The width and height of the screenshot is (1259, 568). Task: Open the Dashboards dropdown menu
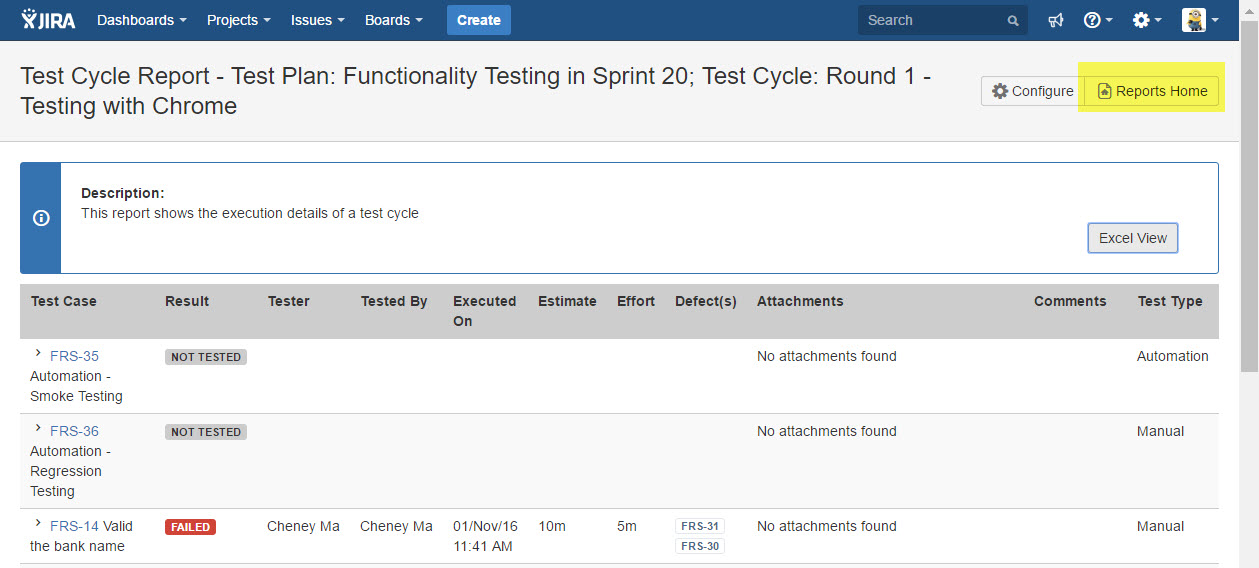pyautogui.click(x=141, y=20)
